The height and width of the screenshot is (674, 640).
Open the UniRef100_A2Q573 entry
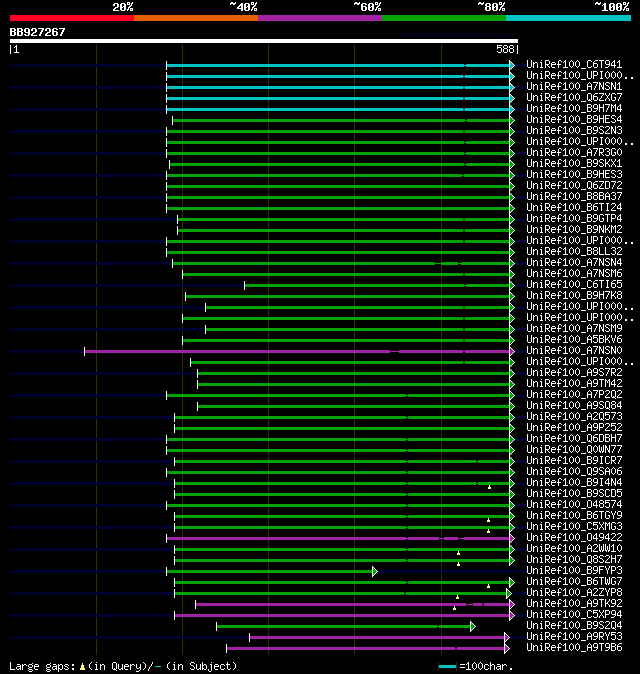(x=574, y=417)
